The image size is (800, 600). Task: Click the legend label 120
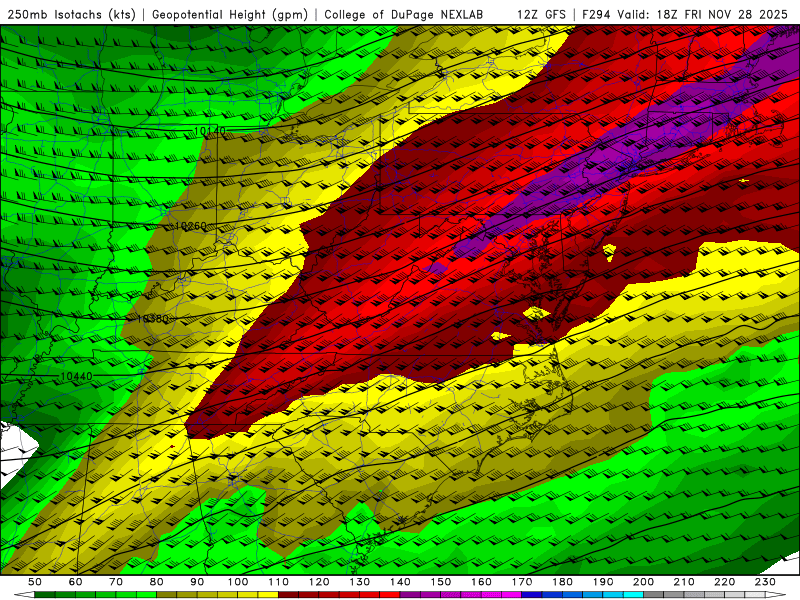point(319,582)
